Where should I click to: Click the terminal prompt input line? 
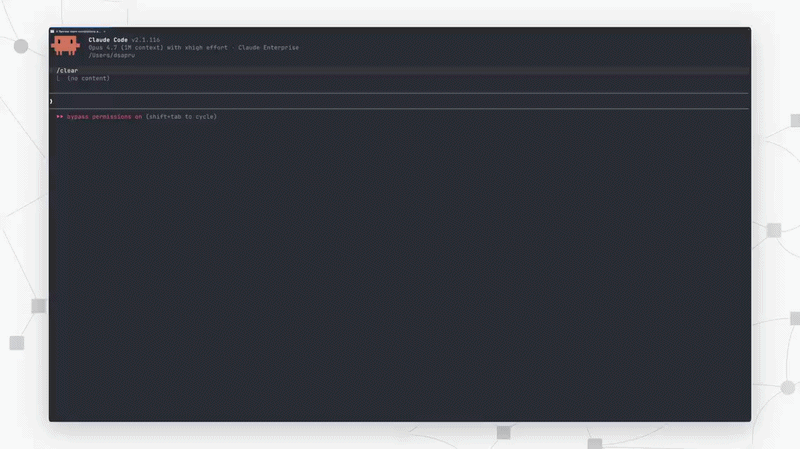(399, 101)
